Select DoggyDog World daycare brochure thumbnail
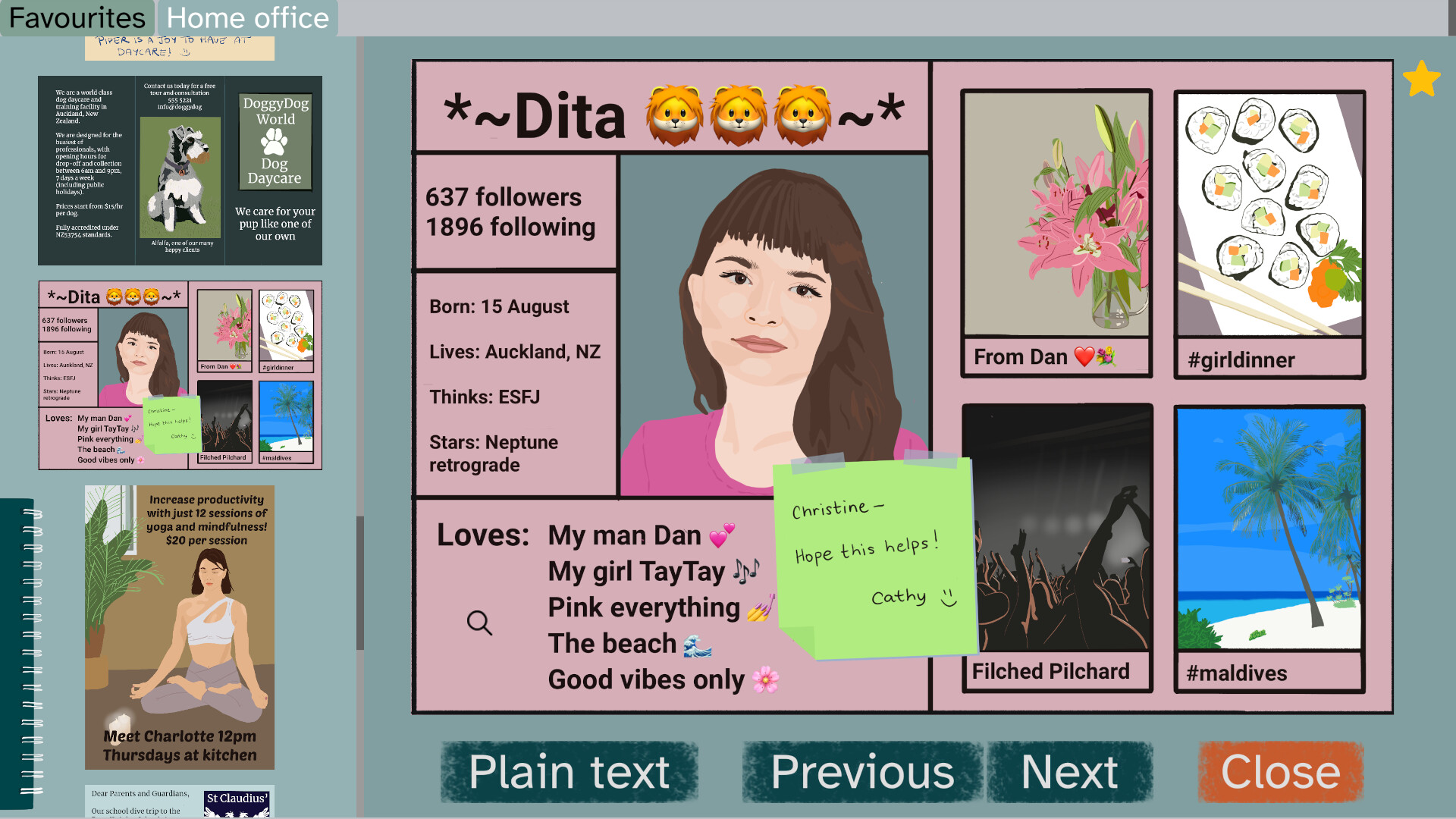Viewport: 1456px width, 819px height. point(180,170)
